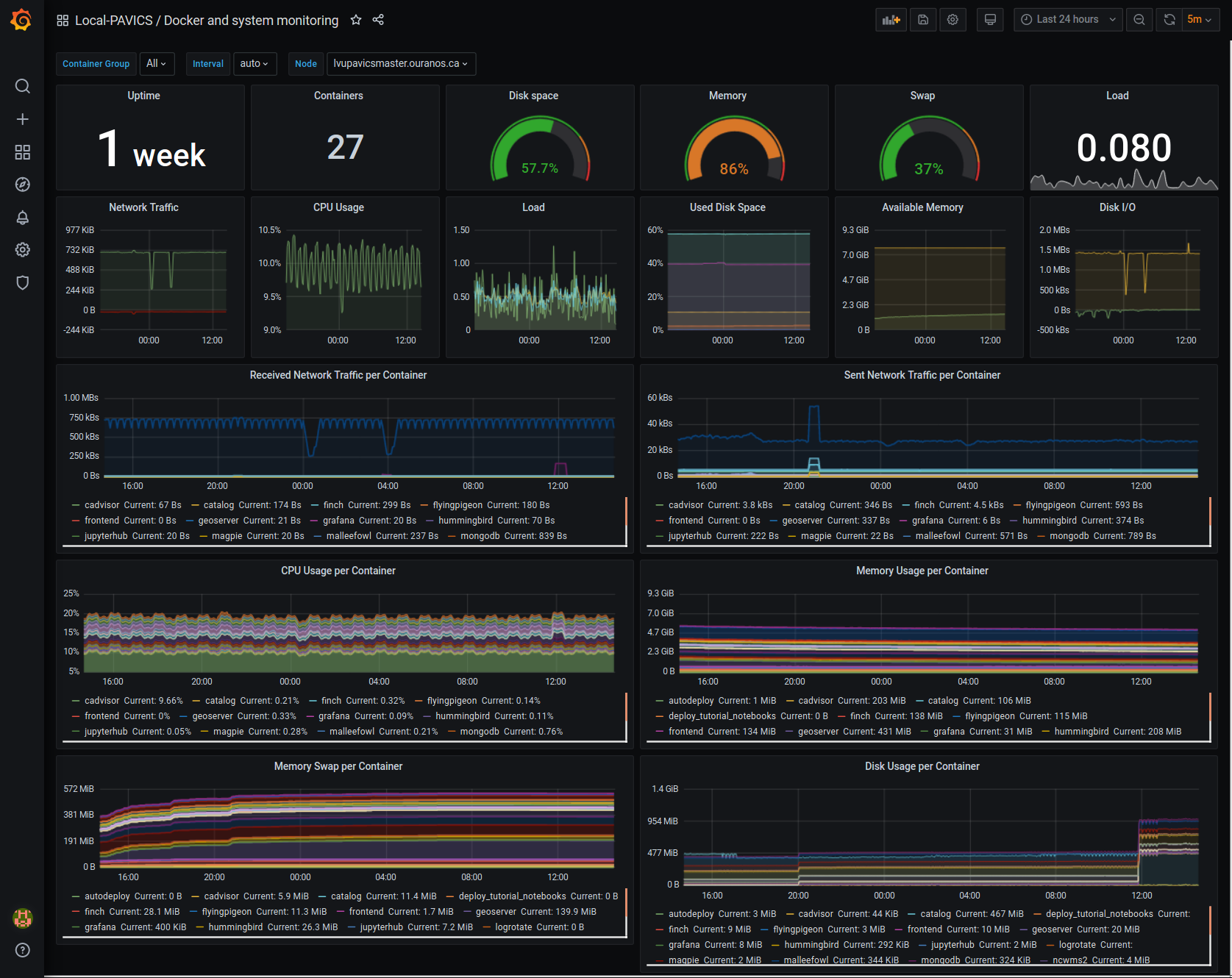Share the dashboard via the share button
Screen dimensions: 1232x978
pos(378,20)
